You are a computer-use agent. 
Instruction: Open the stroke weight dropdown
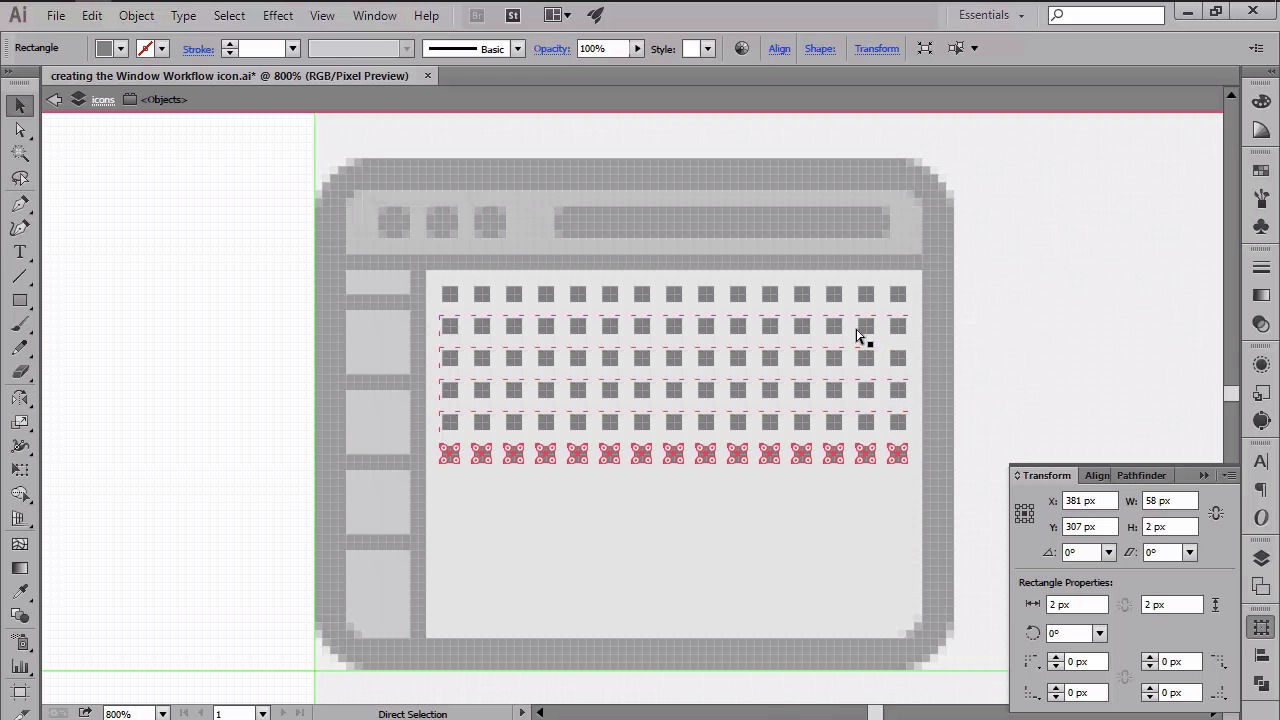click(x=293, y=48)
